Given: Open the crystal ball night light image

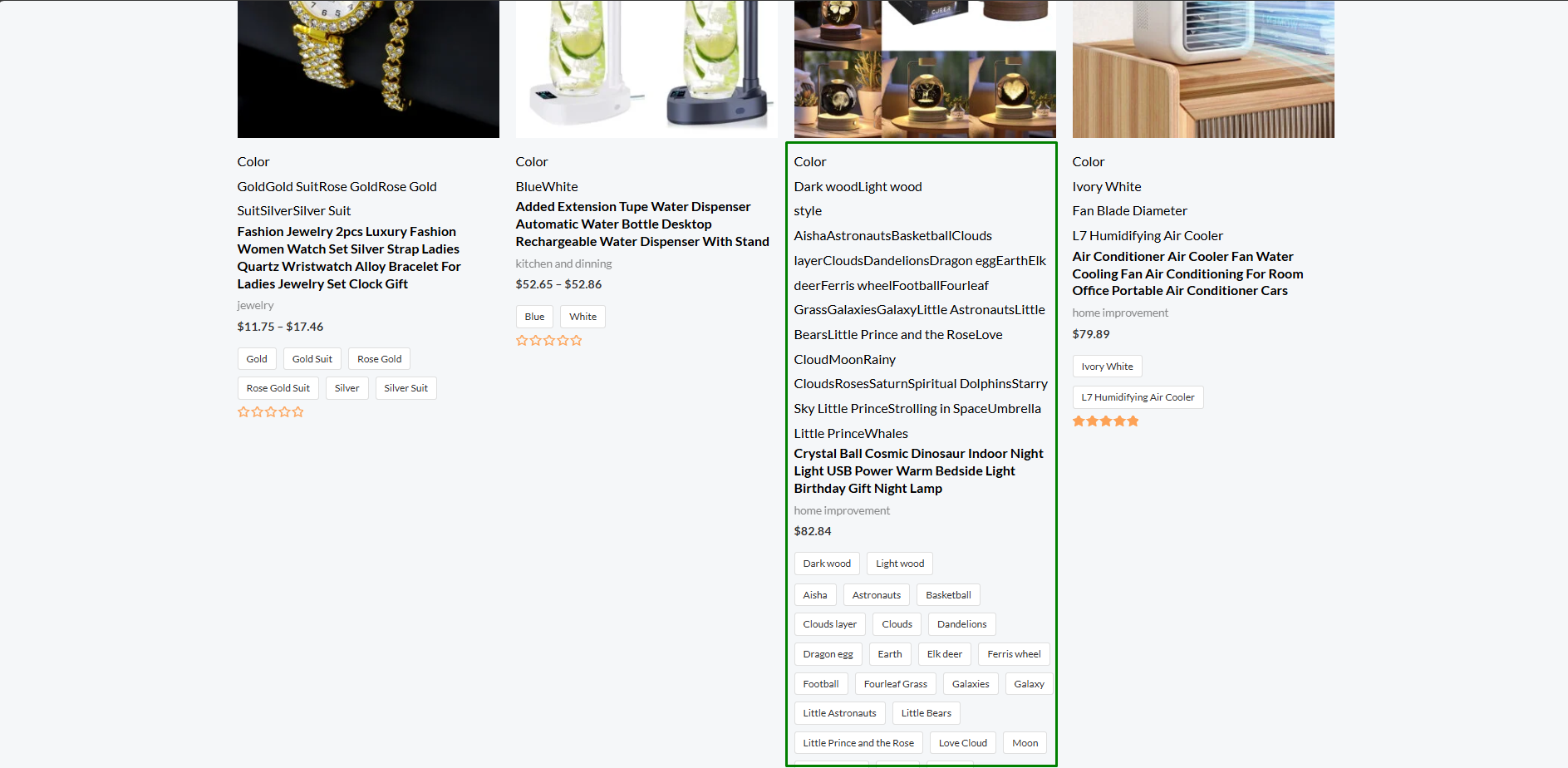Looking at the screenshot, I should coord(925,69).
